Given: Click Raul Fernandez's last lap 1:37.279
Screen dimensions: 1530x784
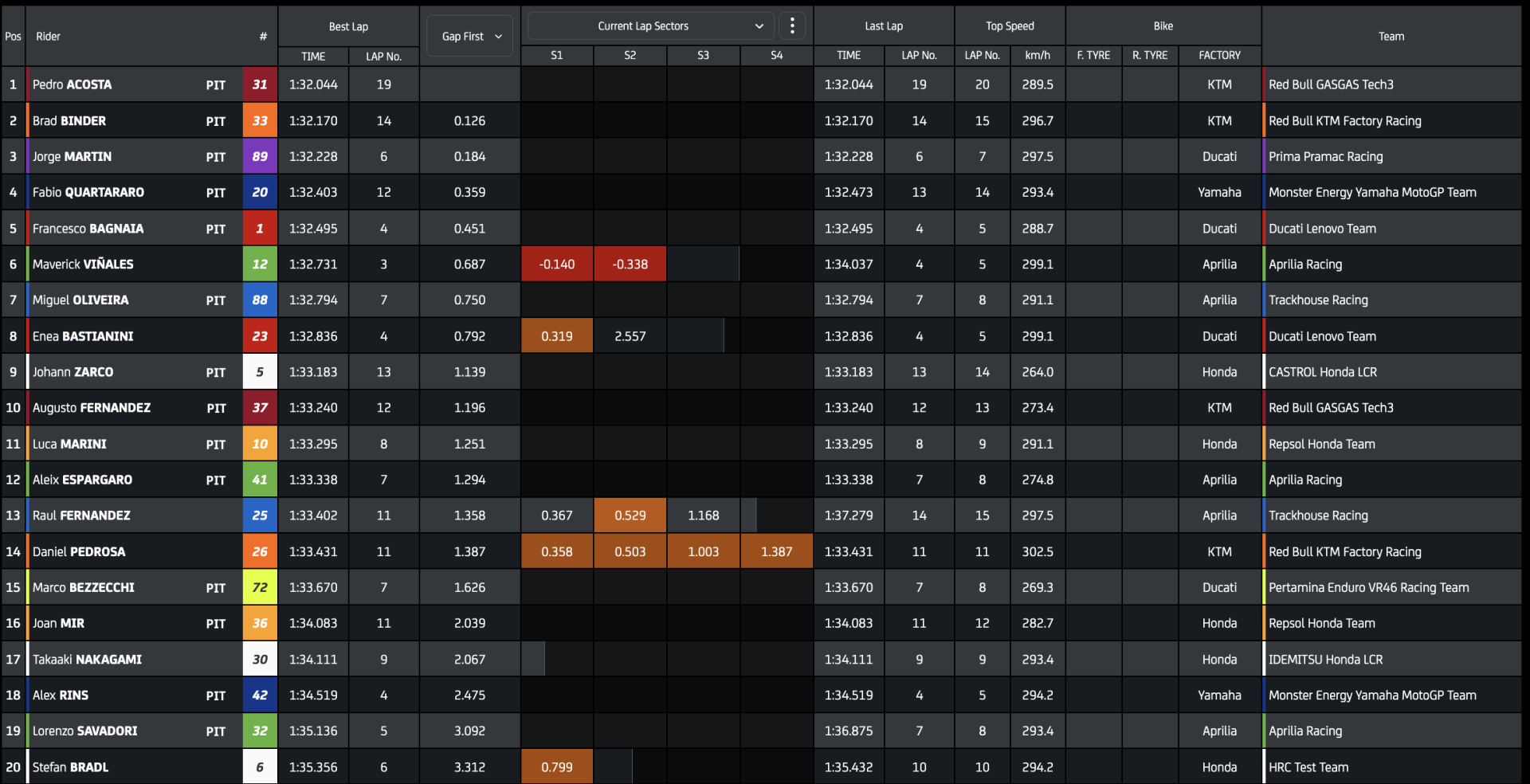Looking at the screenshot, I should 849,515.
